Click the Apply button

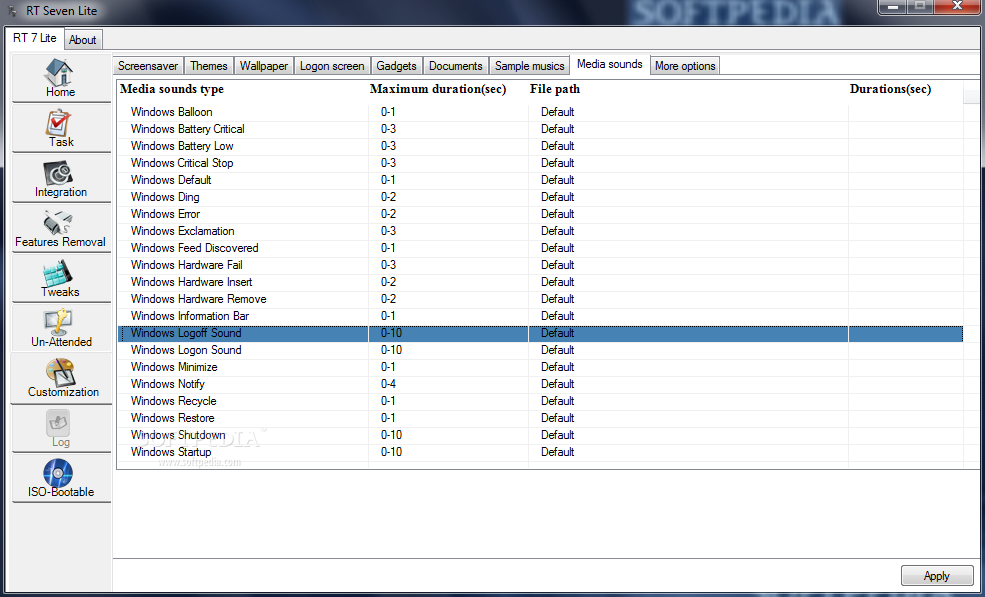pyautogui.click(x=936, y=576)
